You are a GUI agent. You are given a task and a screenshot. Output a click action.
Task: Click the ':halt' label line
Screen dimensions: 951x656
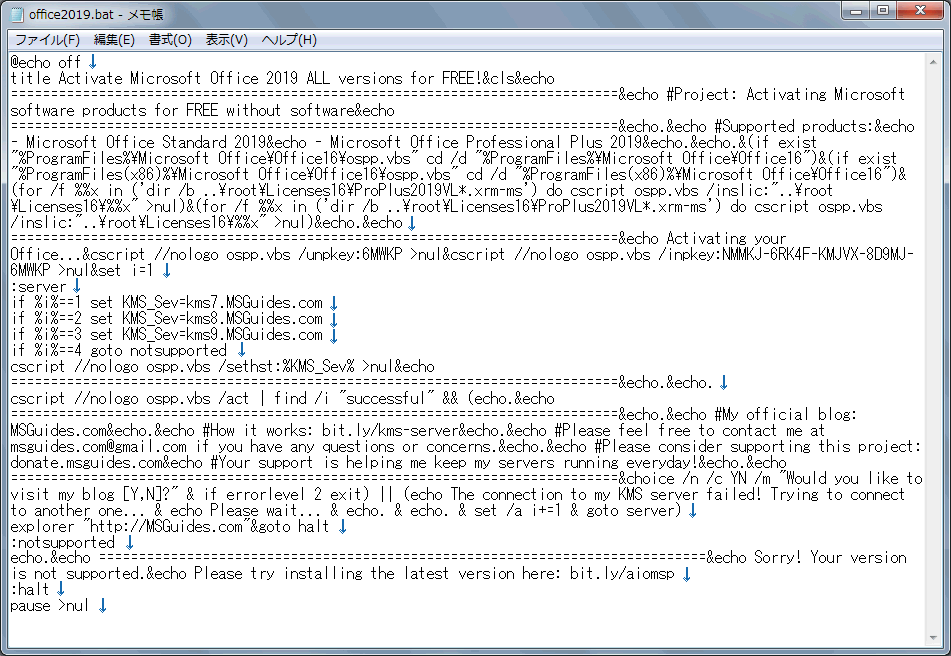(30, 589)
